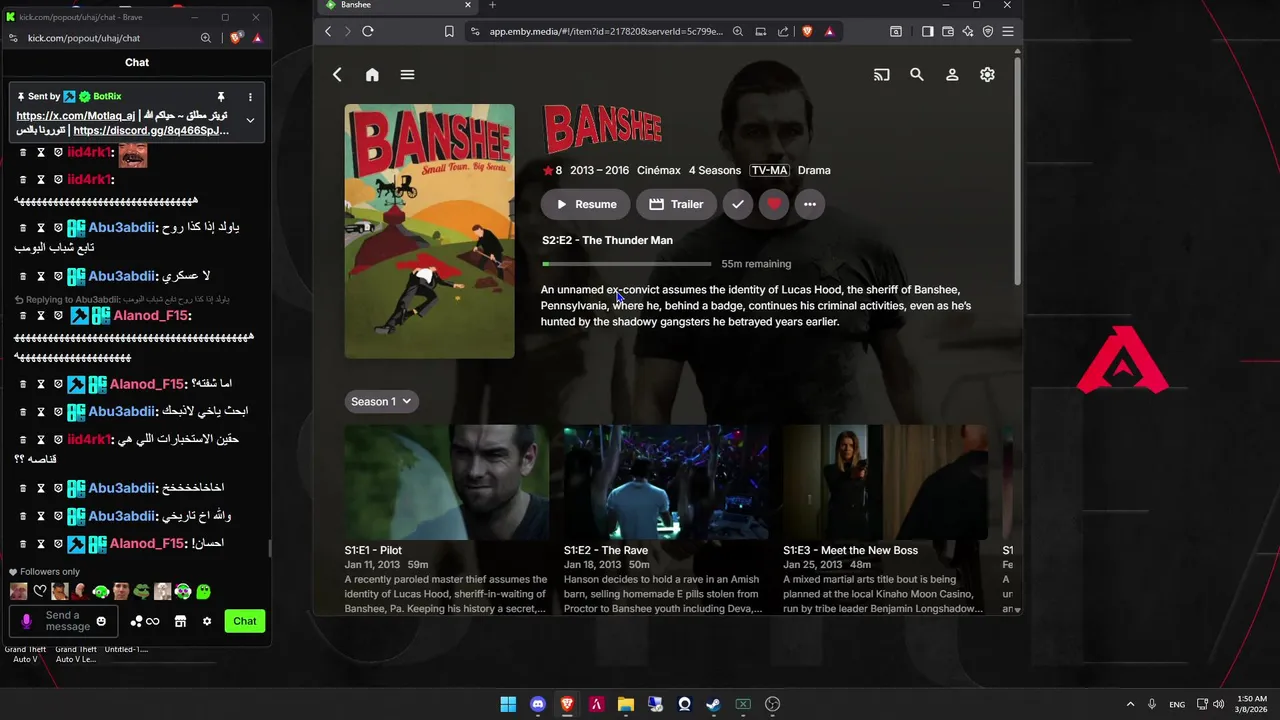
Task: Open the Emby user profile icon
Action: (952, 75)
